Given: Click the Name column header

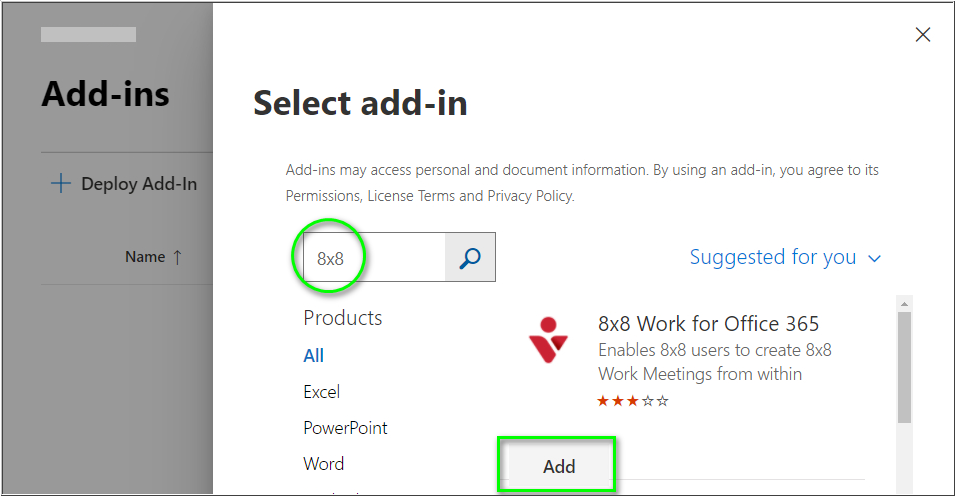Looking at the screenshot, I should click(x=145, y=257).
